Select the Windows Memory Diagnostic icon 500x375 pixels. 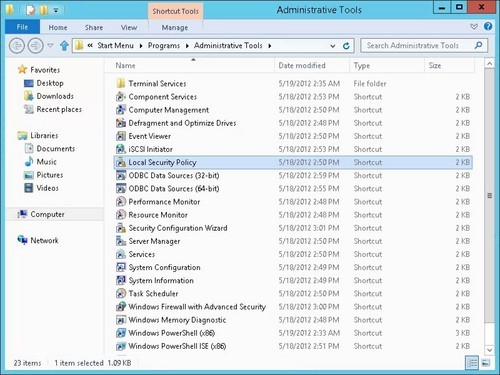[121, 320]
